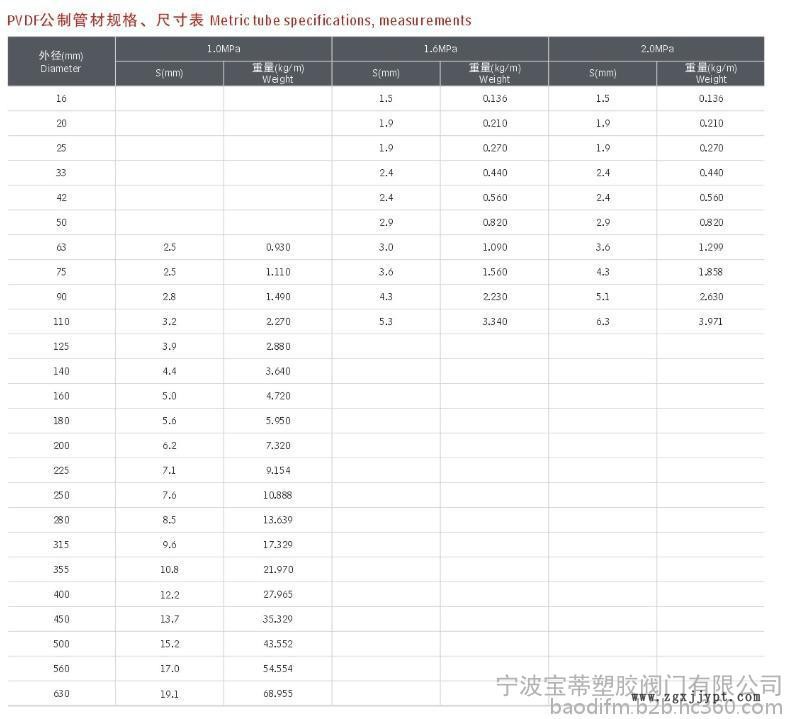Screen dimensions: 788x719
Task: Select the 2.0MPa column group header
Action: 656,48
